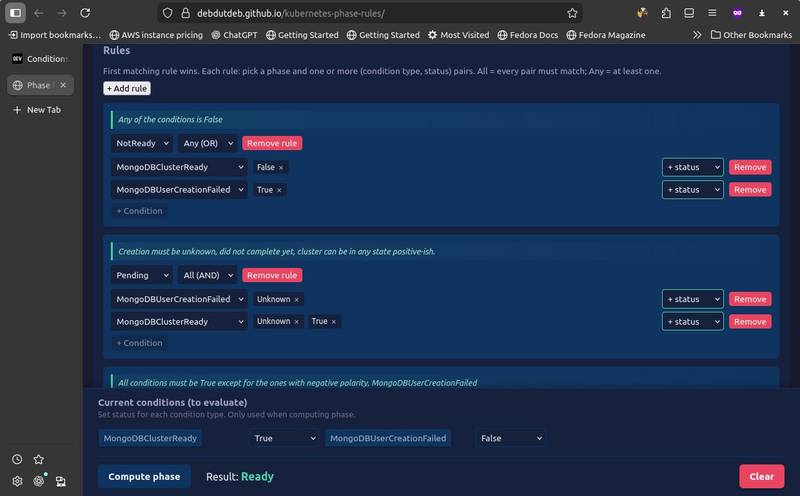Remove True chip from NotReady rule

tap(279, 190)
